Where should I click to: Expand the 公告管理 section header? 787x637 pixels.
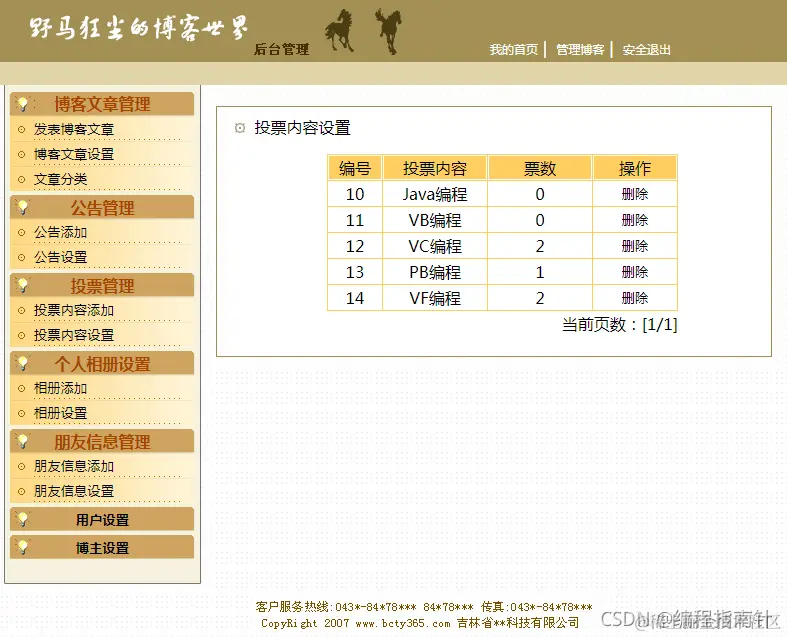[102, 207]
